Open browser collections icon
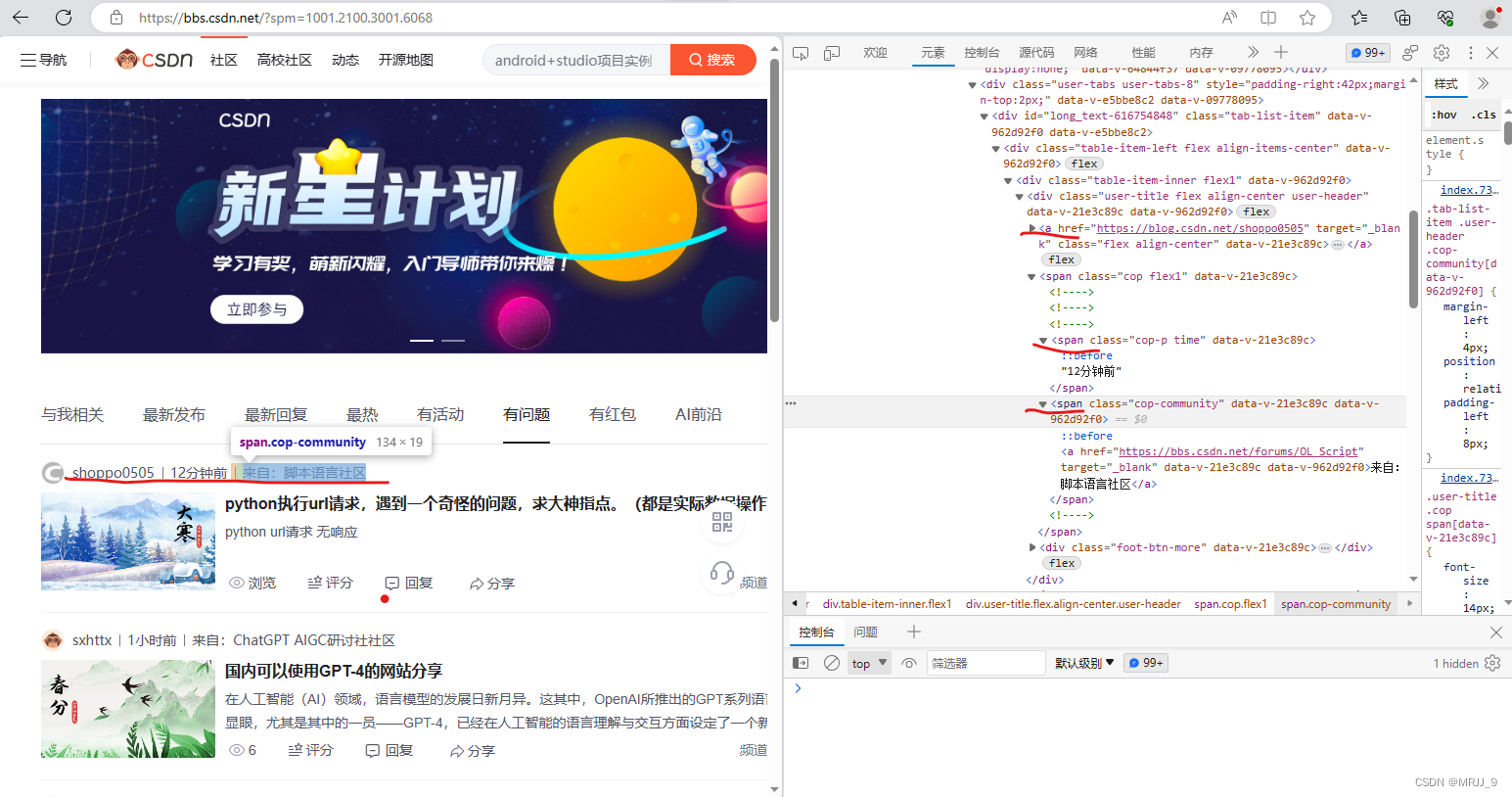 (1402, 18)
